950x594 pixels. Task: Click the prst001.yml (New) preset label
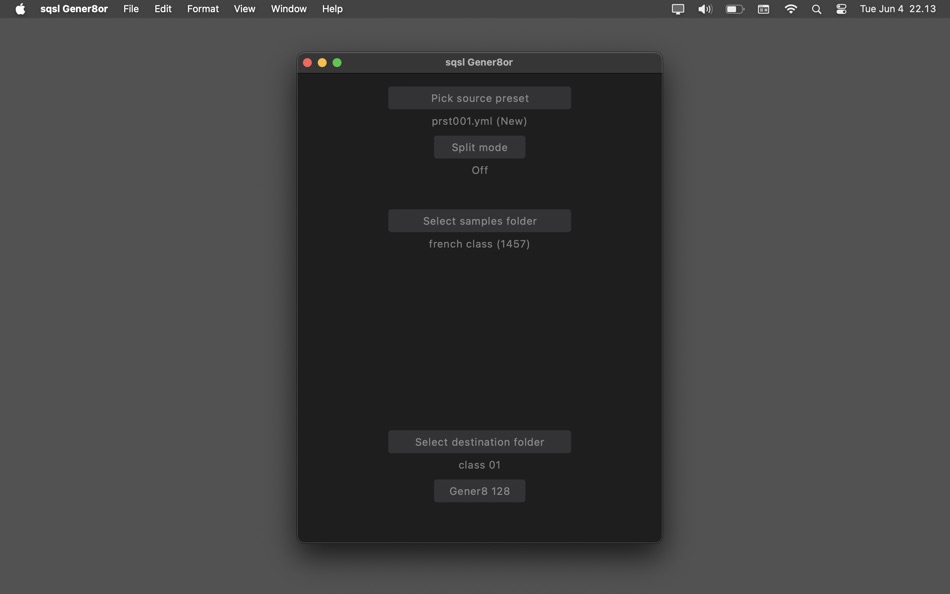pyautogui.click(x=479, y=121)
